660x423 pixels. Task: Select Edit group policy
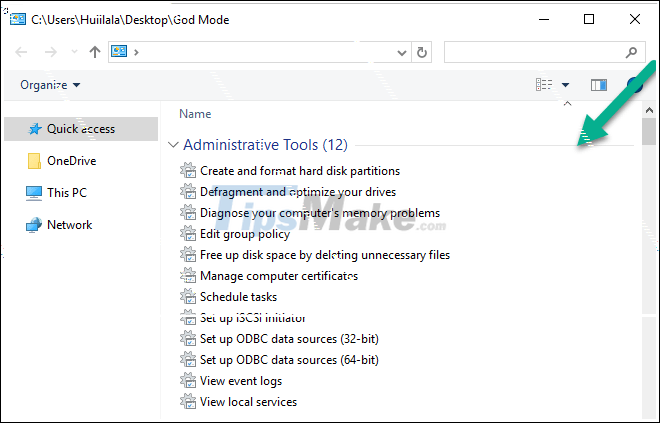pos(245,234)
